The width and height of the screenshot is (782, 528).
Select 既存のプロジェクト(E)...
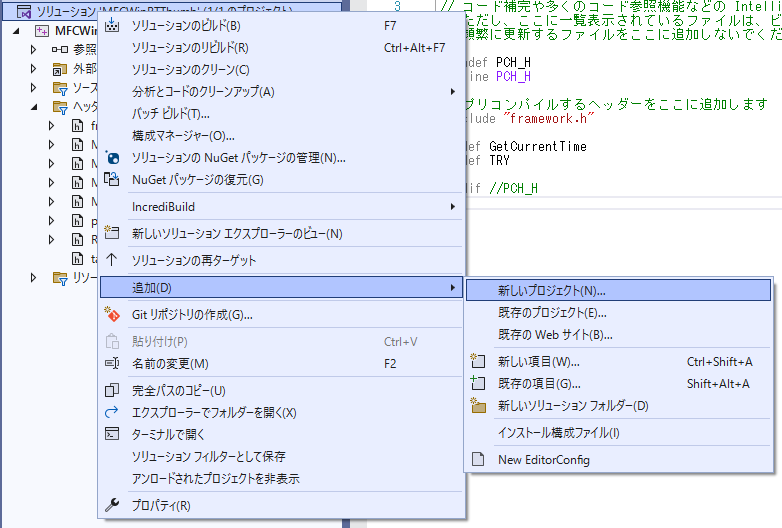point(618,313)
